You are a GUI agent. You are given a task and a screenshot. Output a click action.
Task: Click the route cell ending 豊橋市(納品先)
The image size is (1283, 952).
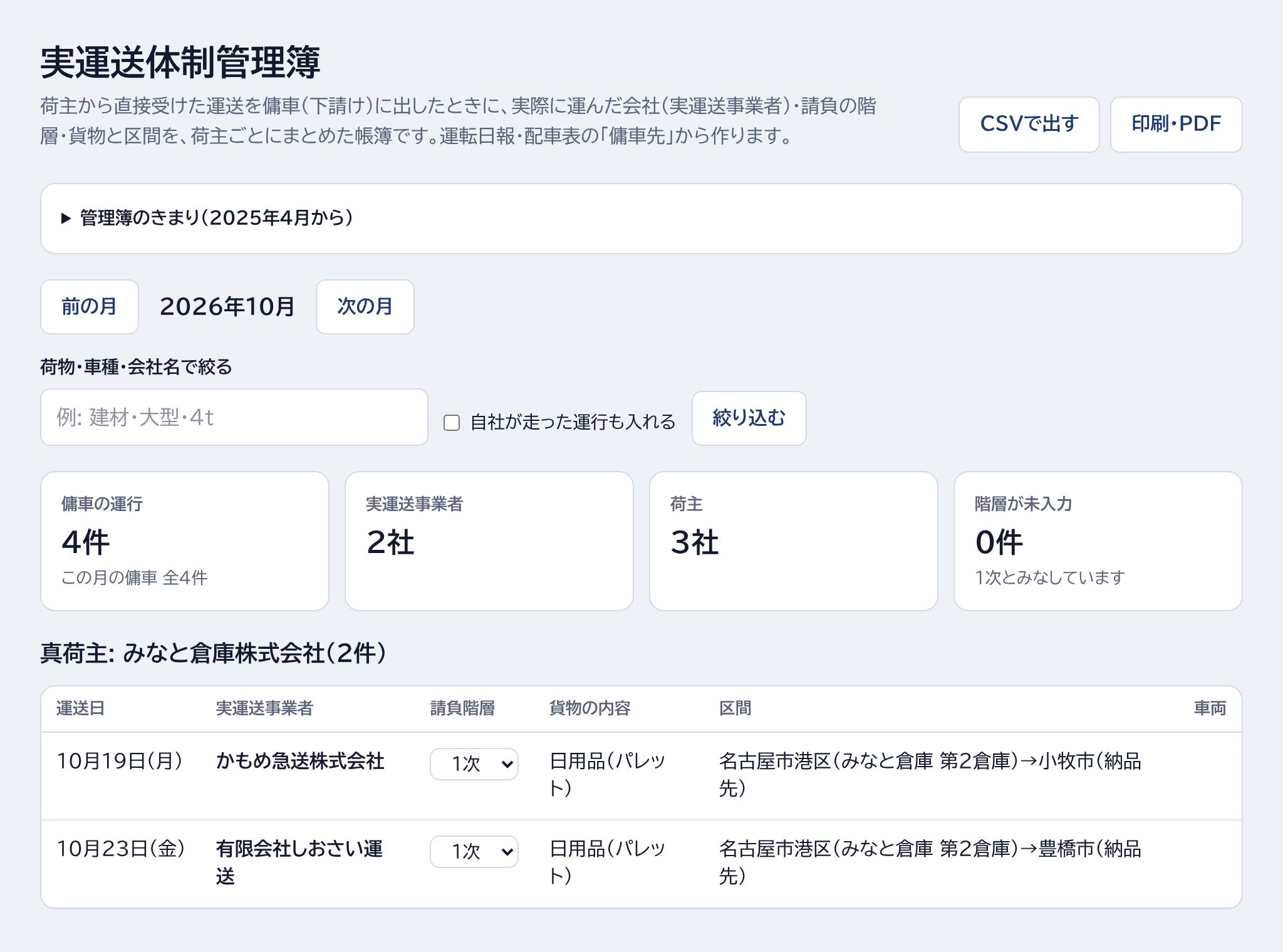click(x=930, y=862)
